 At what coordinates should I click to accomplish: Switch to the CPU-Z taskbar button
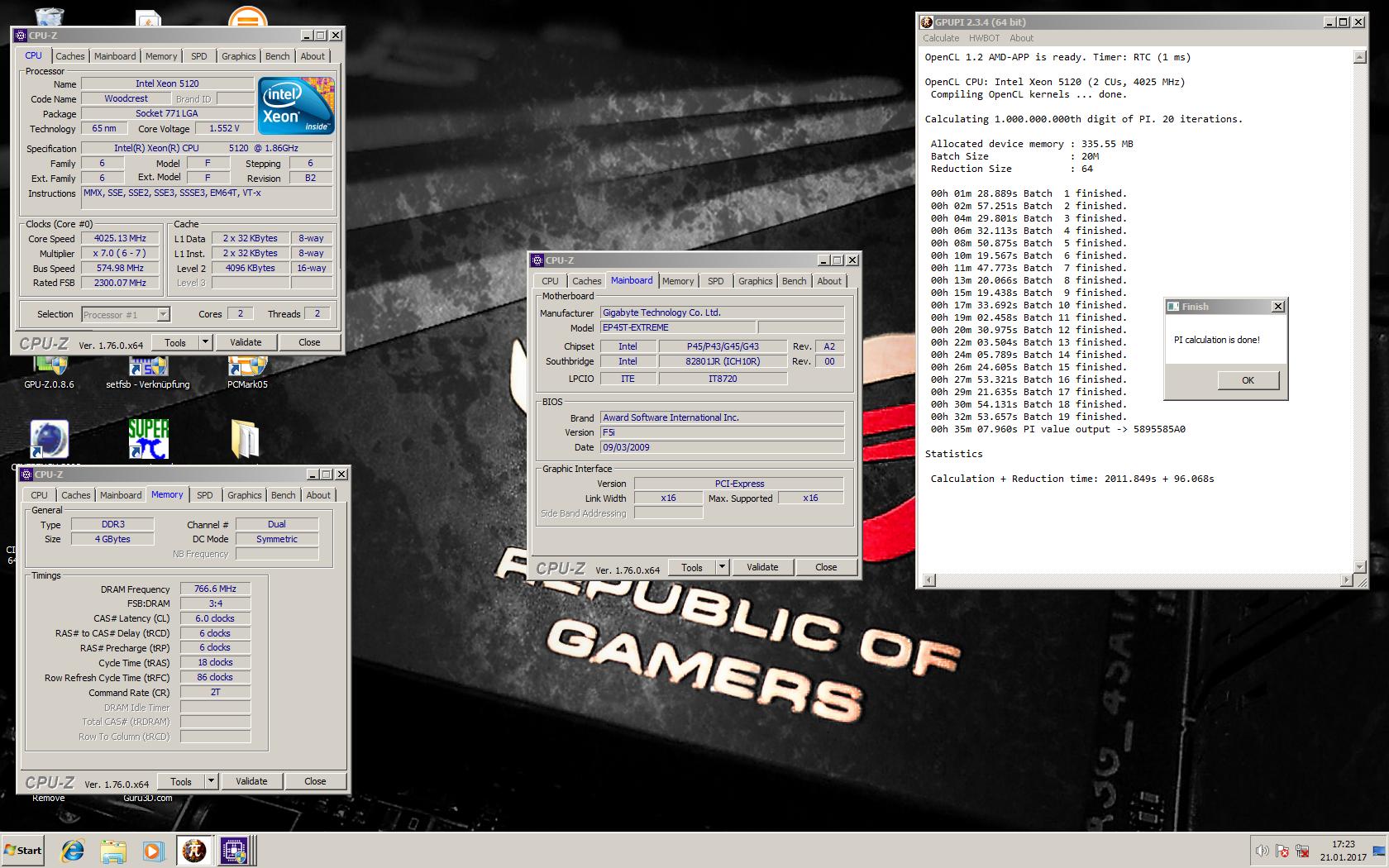[x=235, y=850]
